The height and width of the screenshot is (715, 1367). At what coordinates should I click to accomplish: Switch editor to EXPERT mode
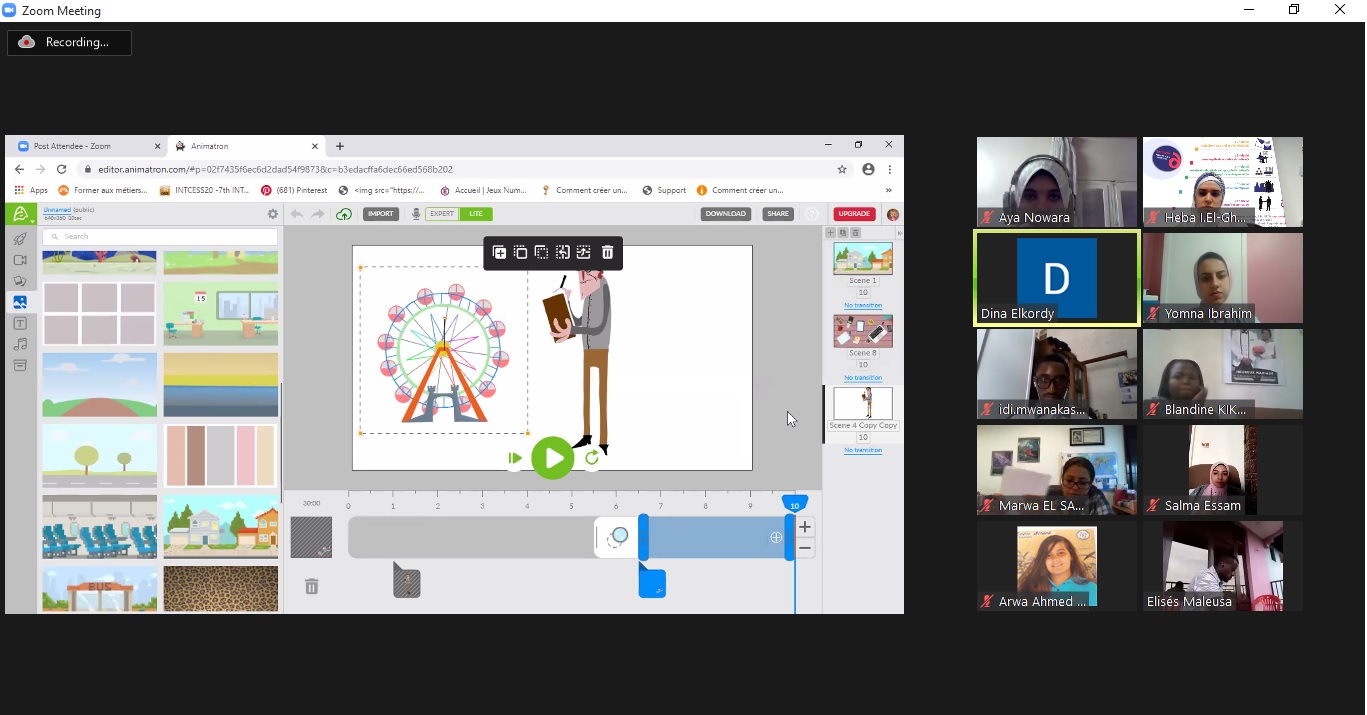click(x=442, y=214)
